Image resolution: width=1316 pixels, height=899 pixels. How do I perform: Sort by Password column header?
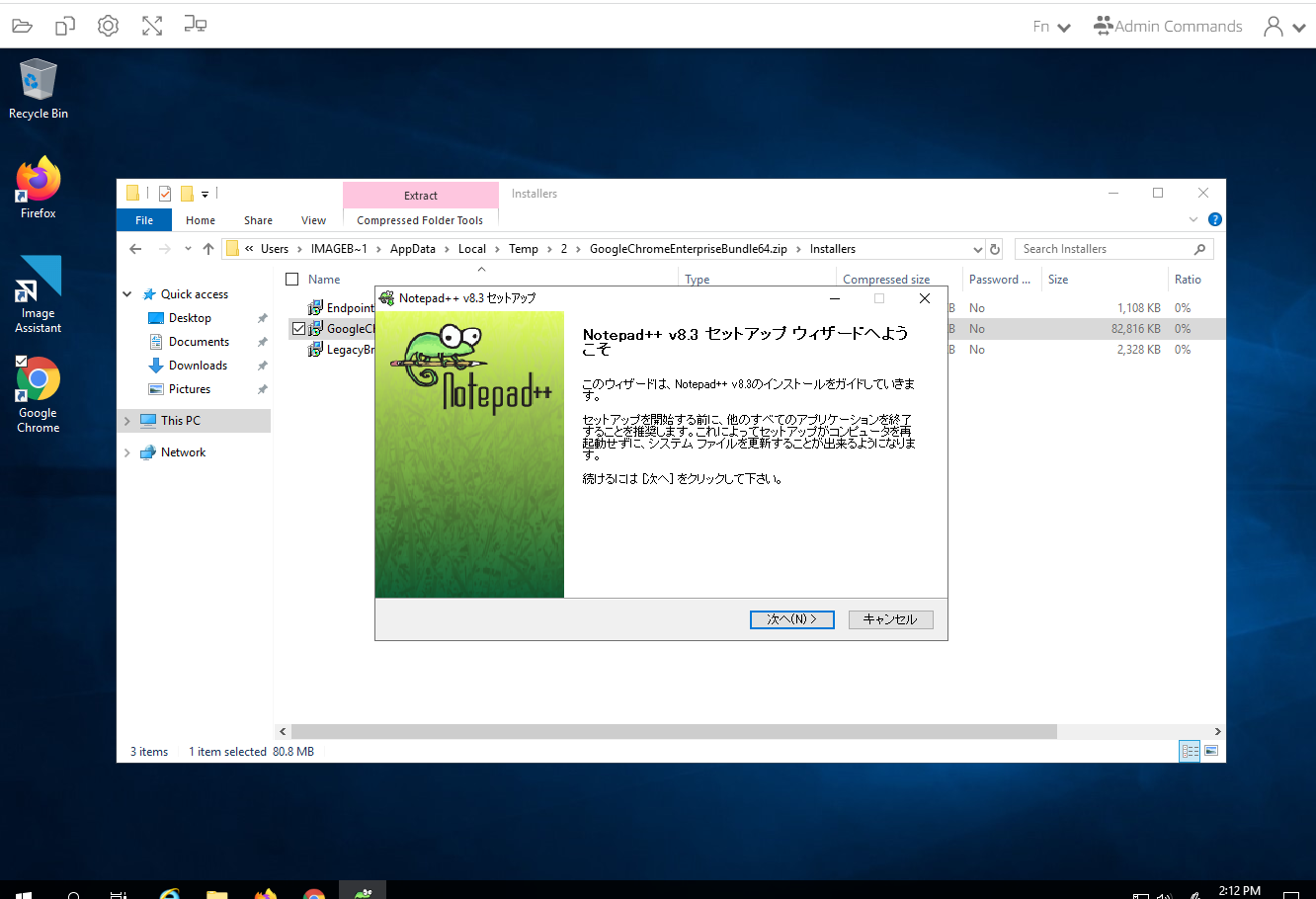click(1000, 280)
